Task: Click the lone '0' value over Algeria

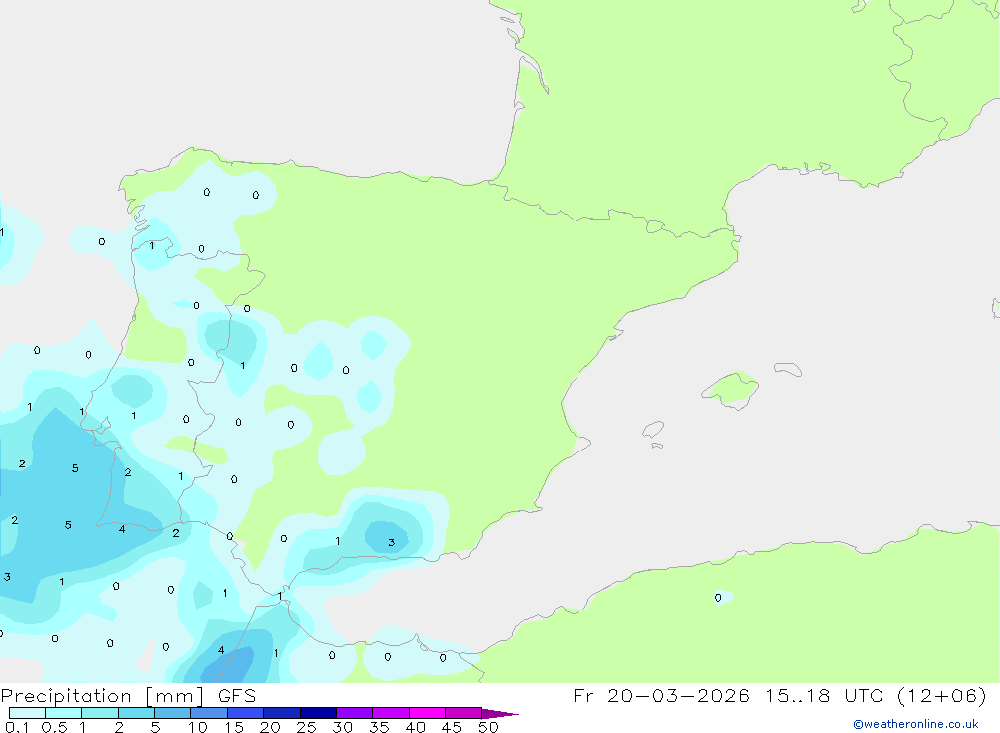Action: point(718,598)
